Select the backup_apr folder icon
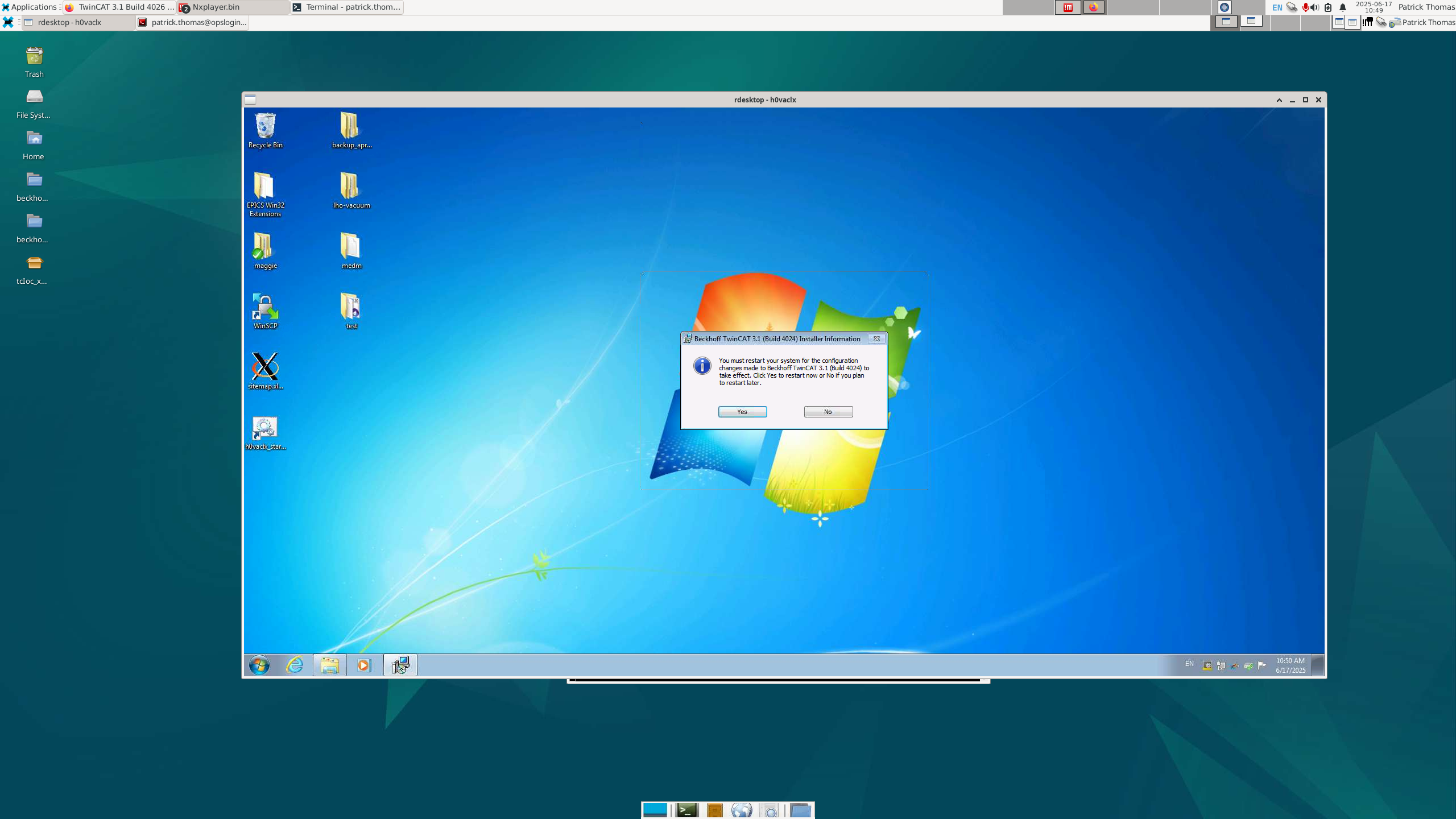Screen dimensions: 1456x819 tap(351, 130)
